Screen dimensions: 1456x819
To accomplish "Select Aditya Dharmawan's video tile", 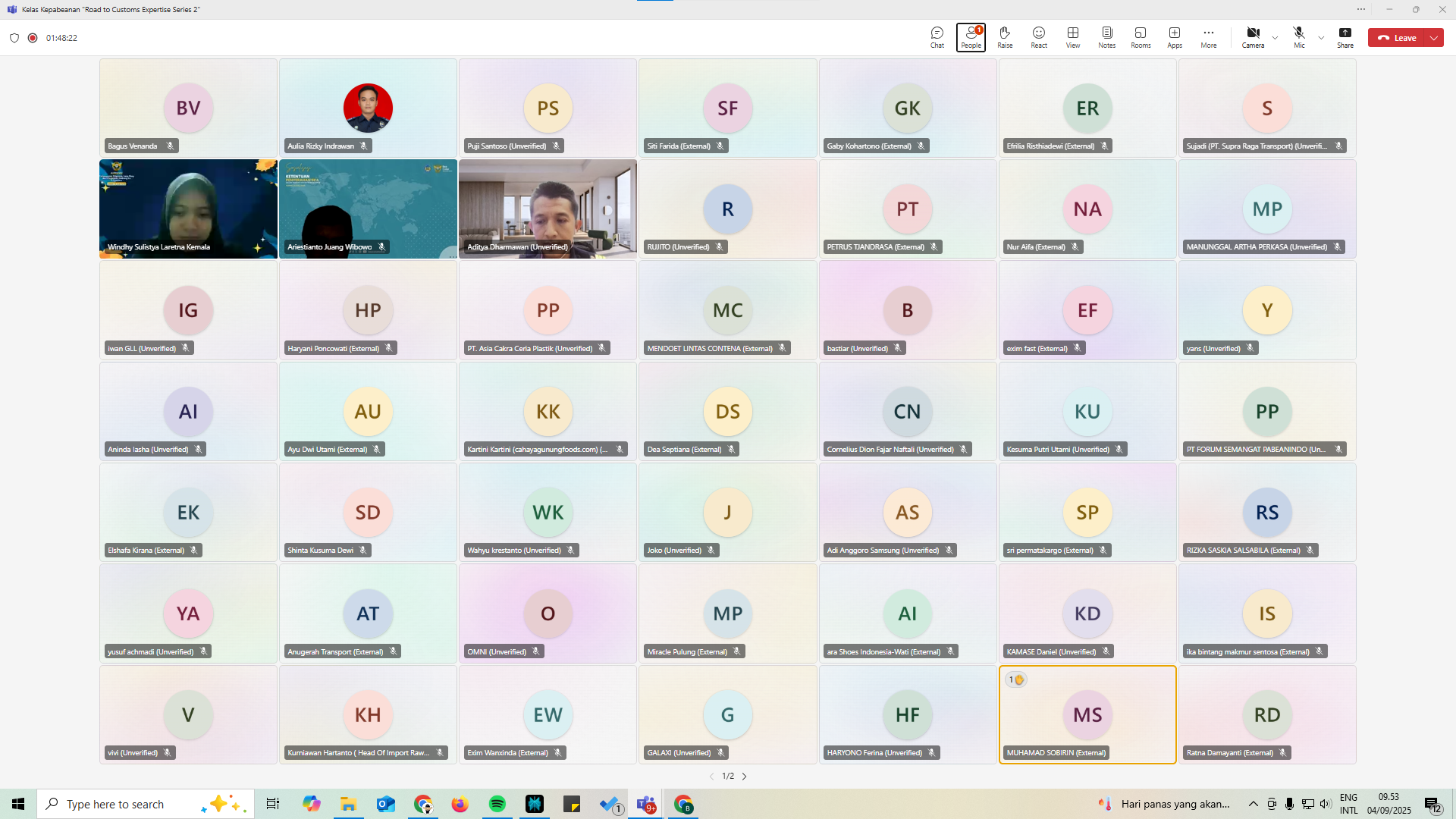I will [x=548, y=209].
